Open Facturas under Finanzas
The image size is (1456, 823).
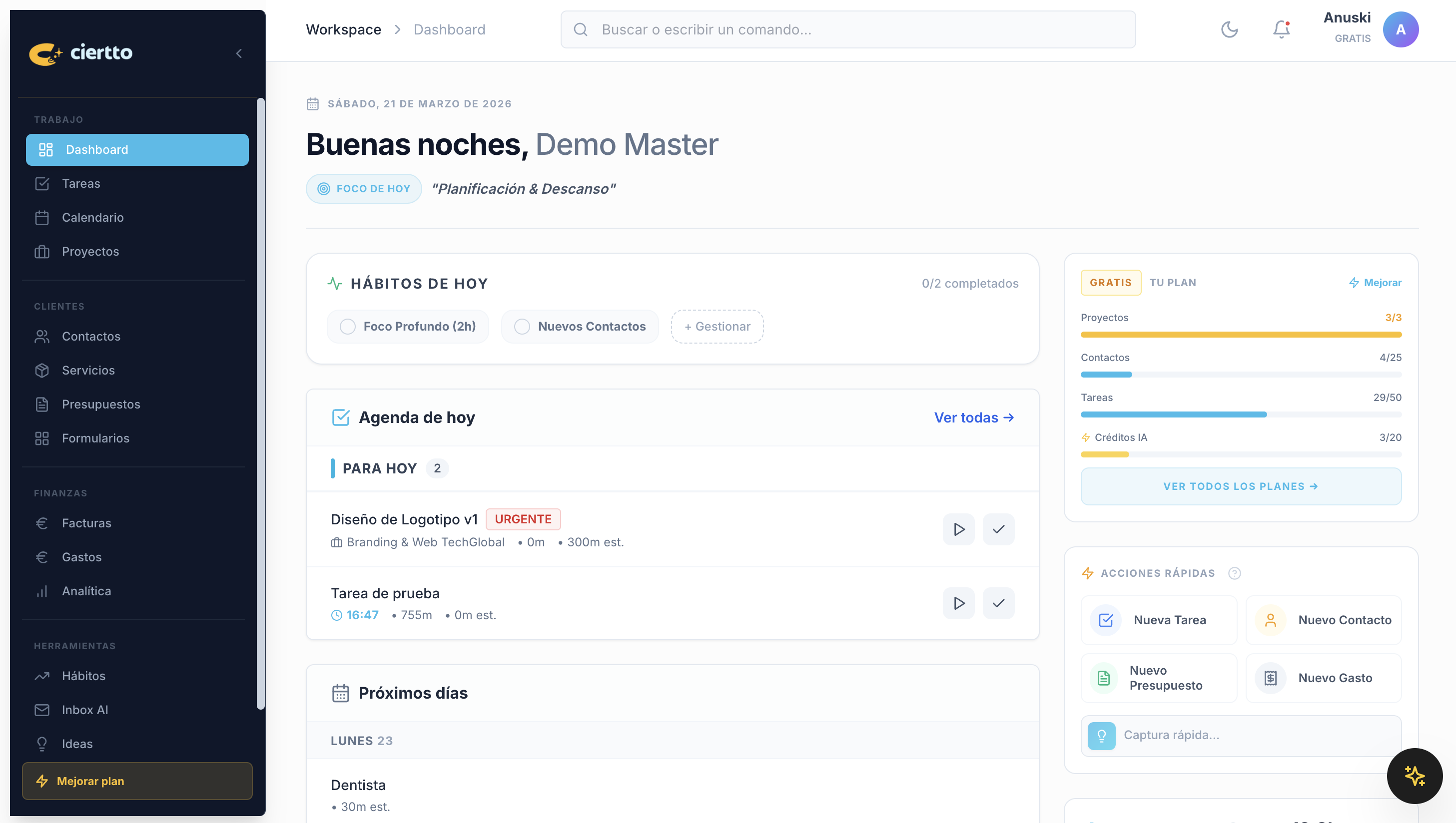pos(86,523)
